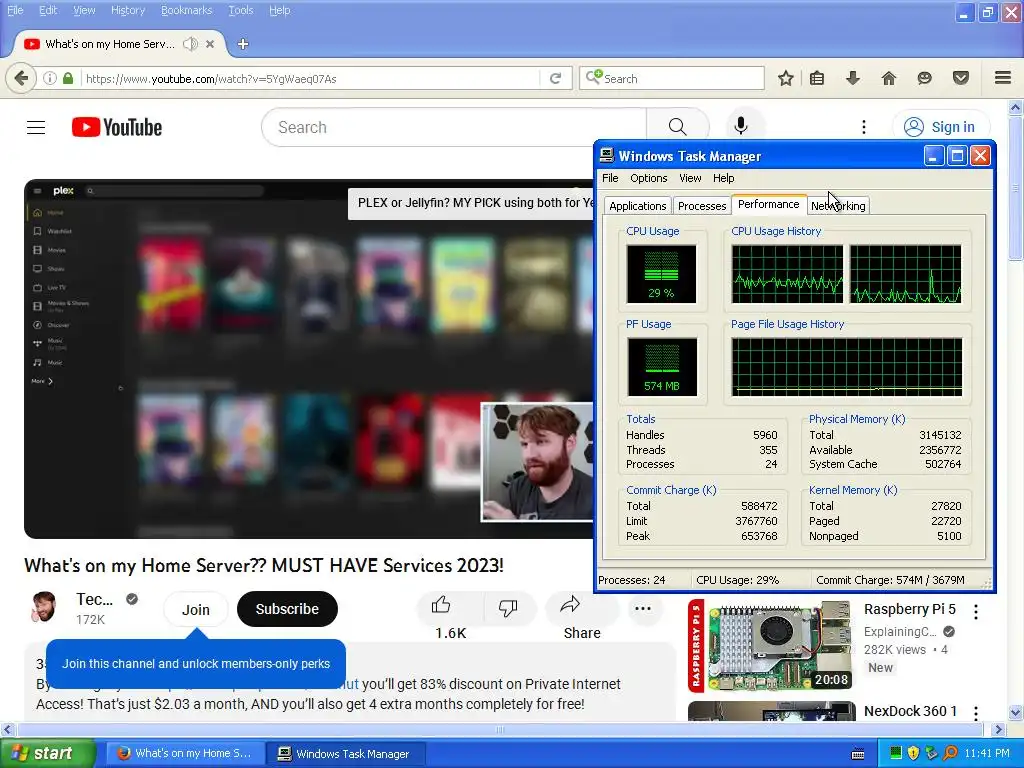Click the CPU usage tray icon
This screenshot has width=1024, height=768.
pos(896,753)
